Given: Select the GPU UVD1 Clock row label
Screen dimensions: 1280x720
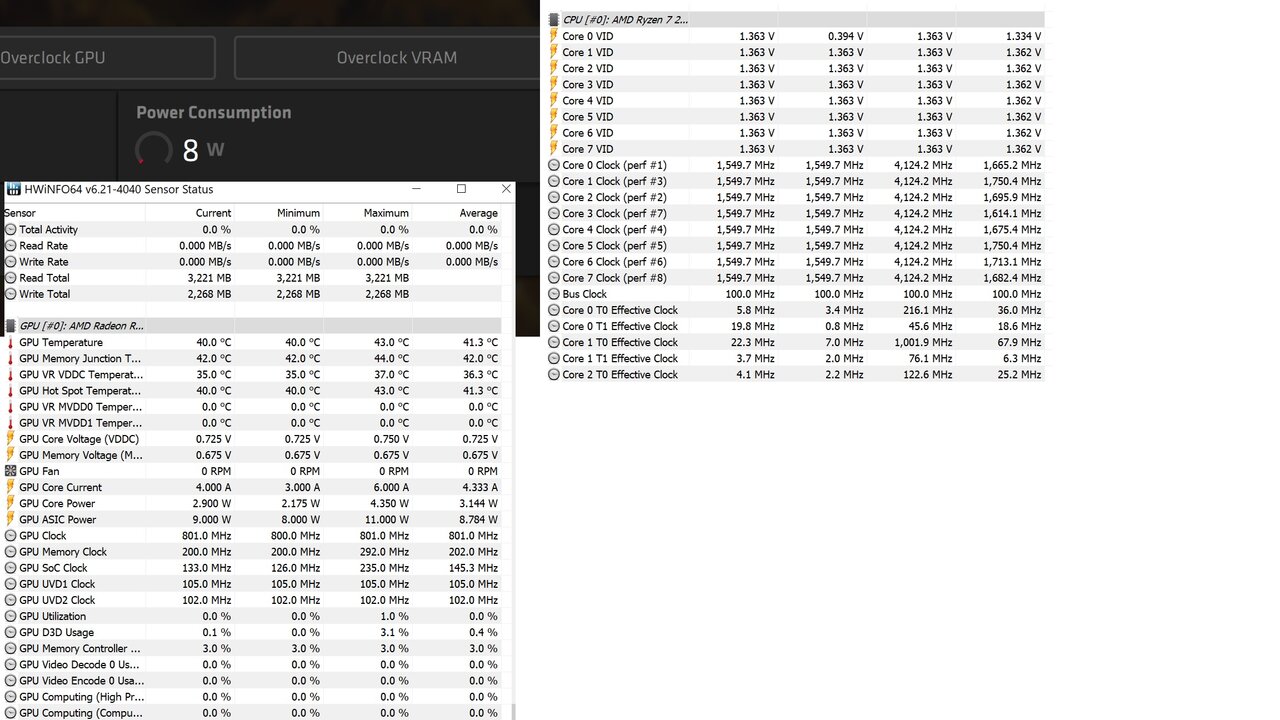Looking at the screenshot, I should coord(57,584).
